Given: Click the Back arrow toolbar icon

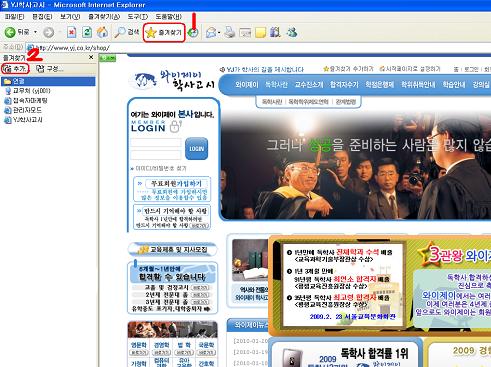Looking at the screenshot, I should click(10, 32).
